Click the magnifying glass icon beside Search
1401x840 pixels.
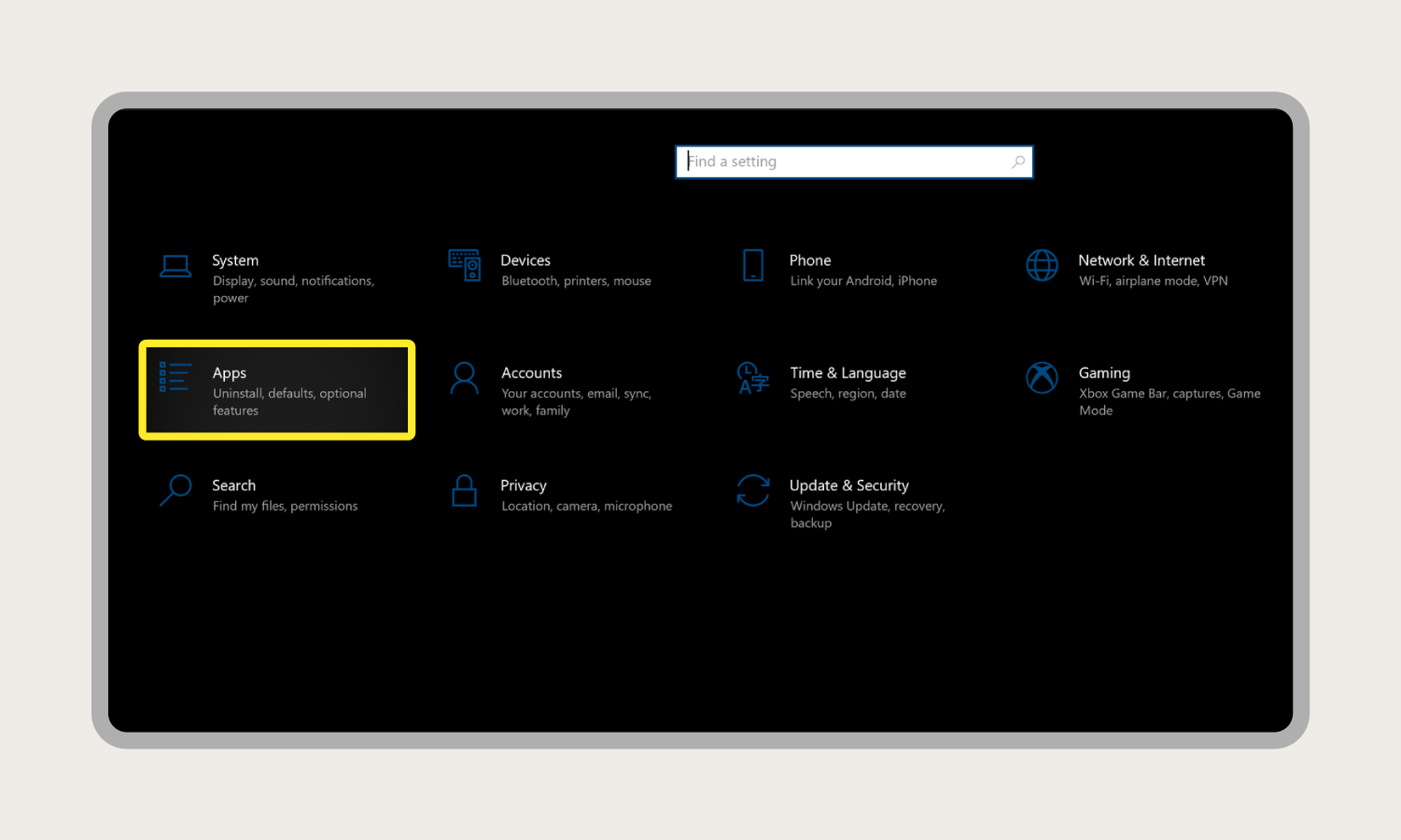[x=175, y=490]
